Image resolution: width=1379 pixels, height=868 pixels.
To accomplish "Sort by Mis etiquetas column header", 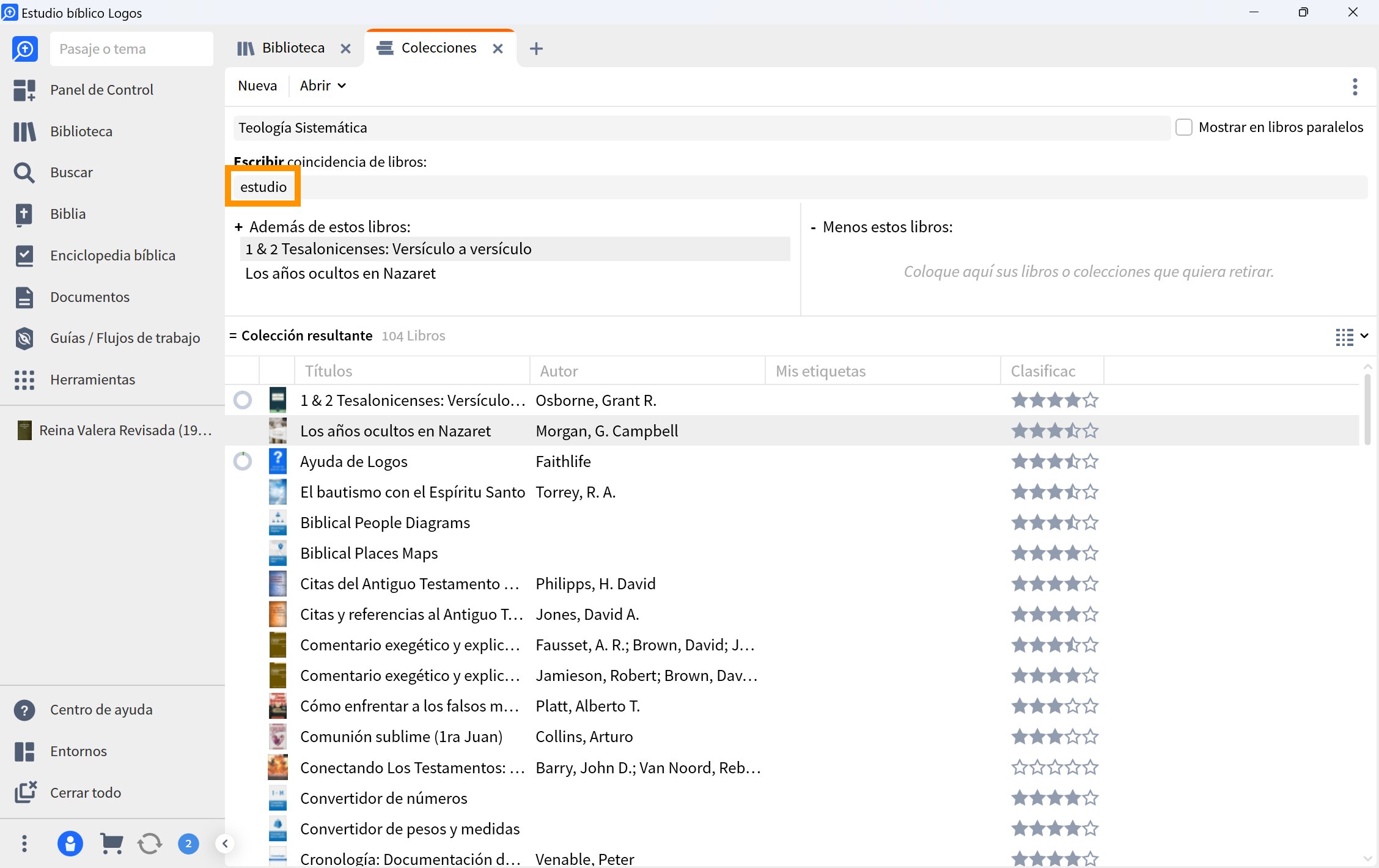I will (x=883, y=371).
